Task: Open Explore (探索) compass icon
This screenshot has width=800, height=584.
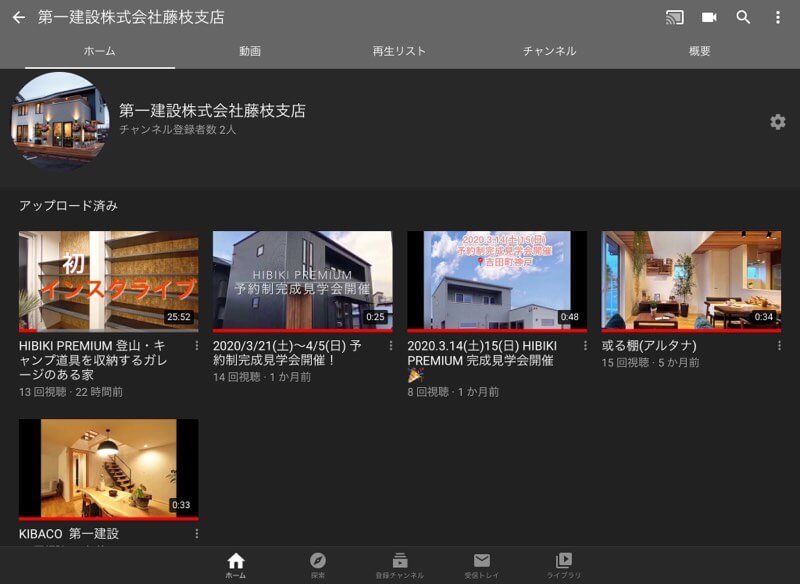Action: tap(318, 565)
